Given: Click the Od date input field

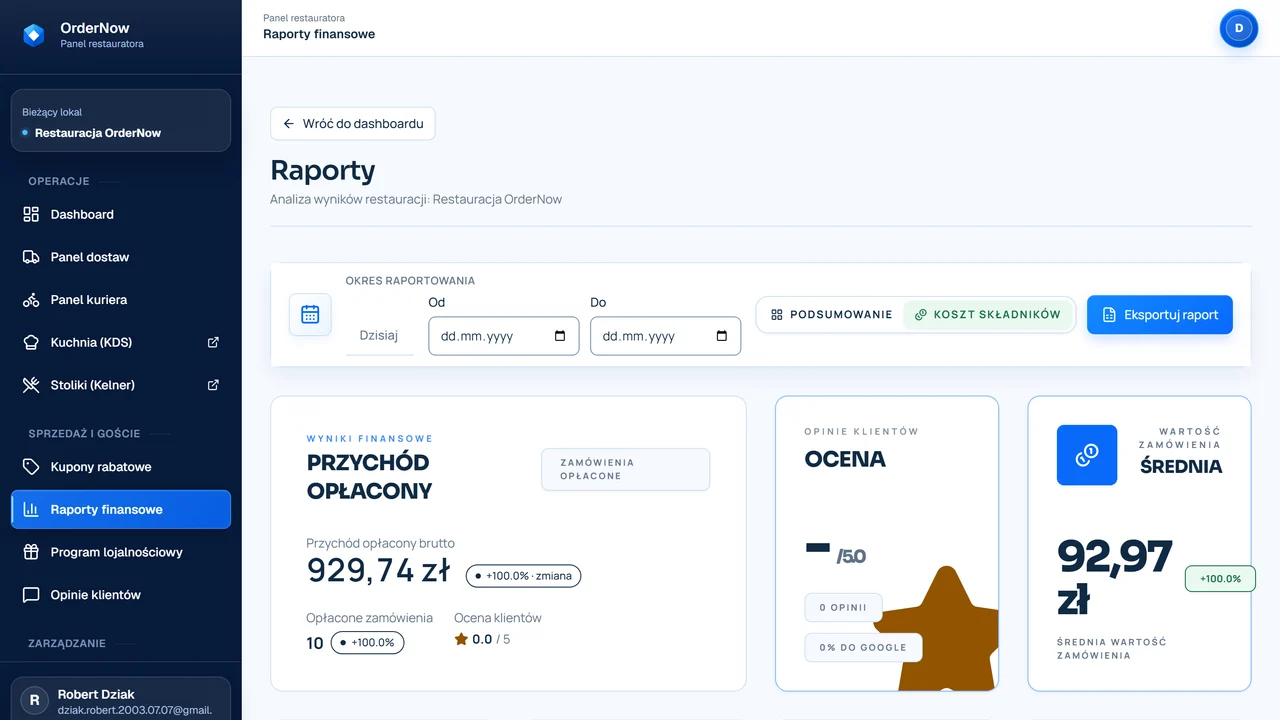Looking at the screenshot, I should point(504,336).
